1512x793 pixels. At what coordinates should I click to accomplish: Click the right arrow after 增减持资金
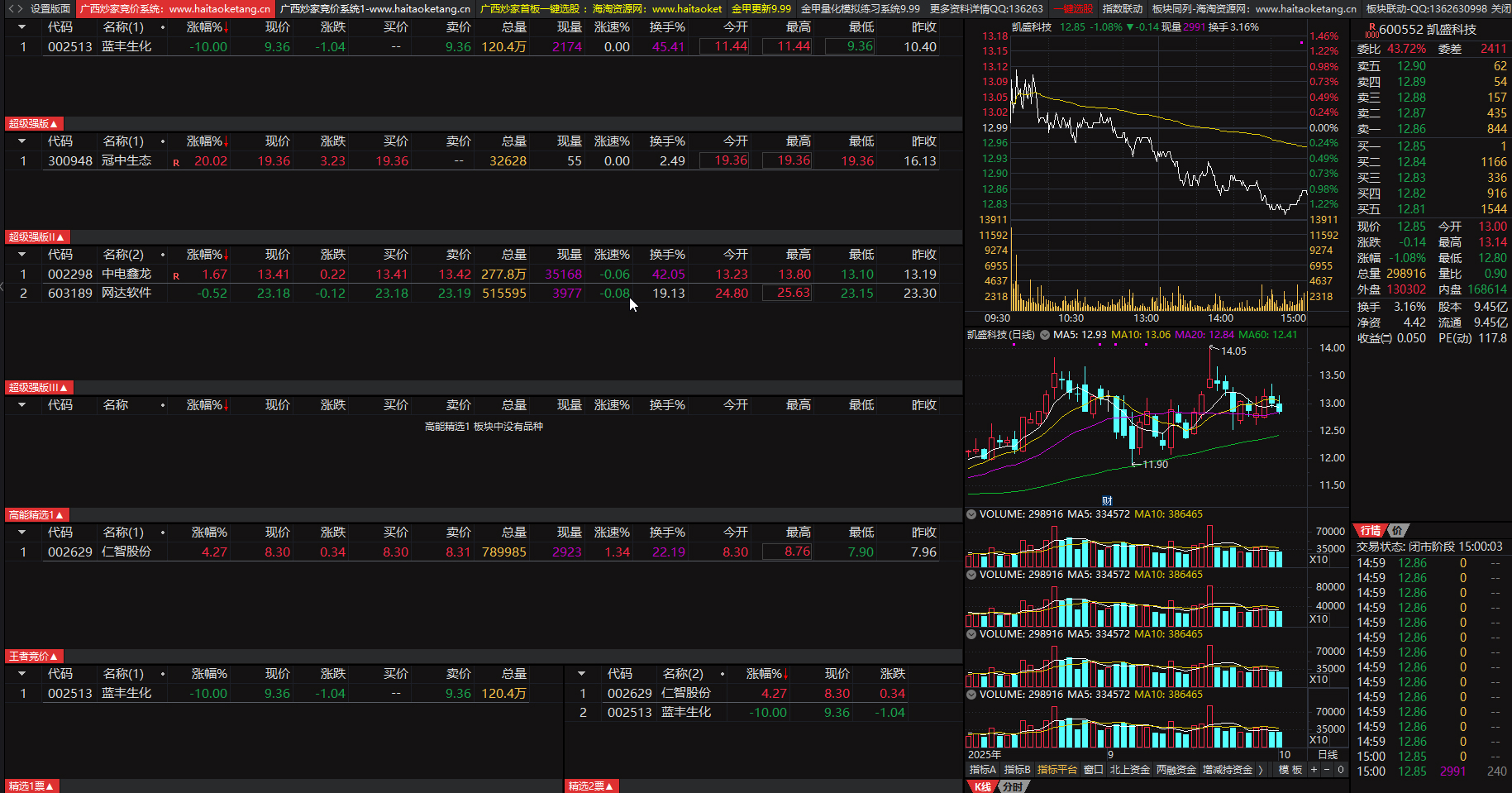(x=1261, y=770)
